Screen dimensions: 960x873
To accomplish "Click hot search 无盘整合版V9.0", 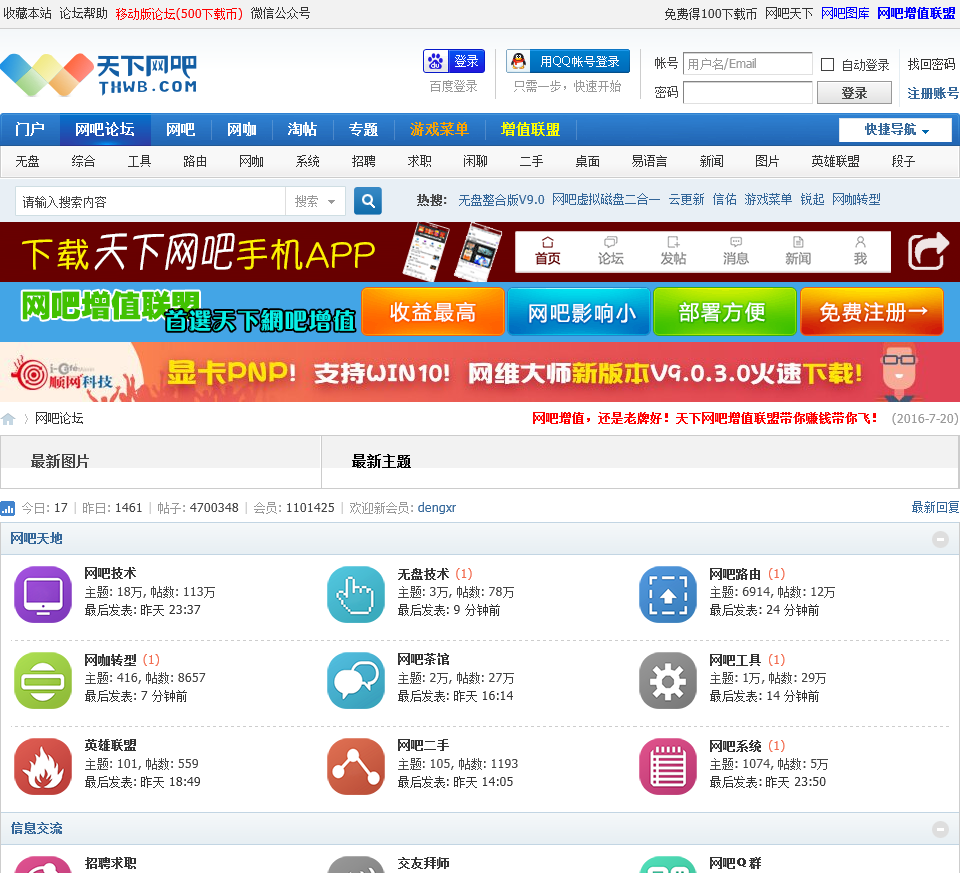I will (501, 200).
